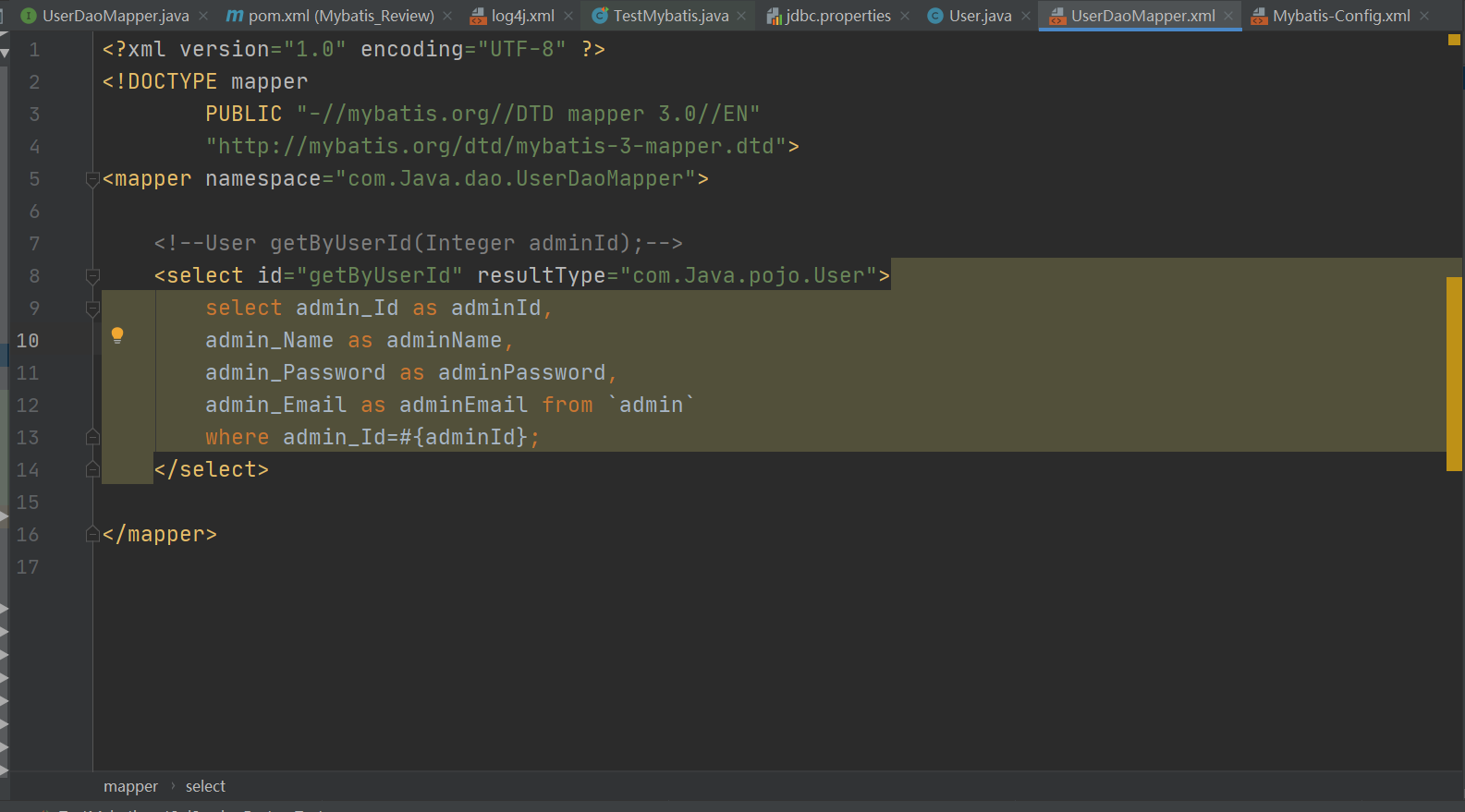This screenshot has width=1465, height=812.
Task: Click 'adminEmail' alias on line 12
Action: tap(463, 406)
